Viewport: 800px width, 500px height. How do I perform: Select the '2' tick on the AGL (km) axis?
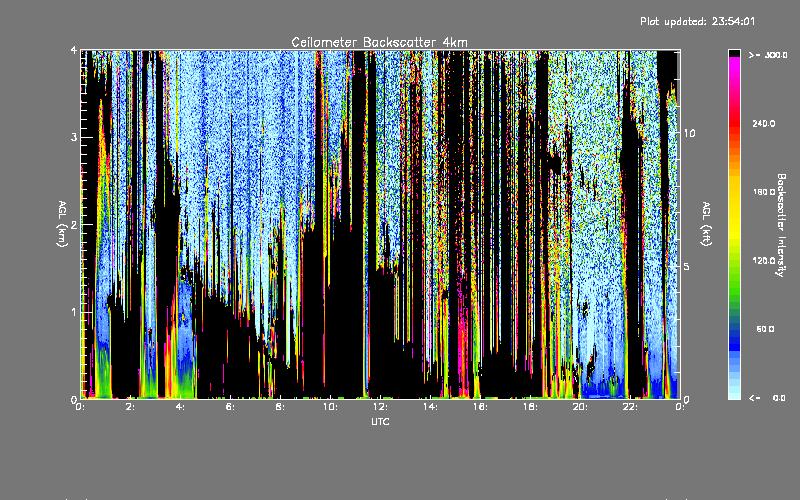74,224
